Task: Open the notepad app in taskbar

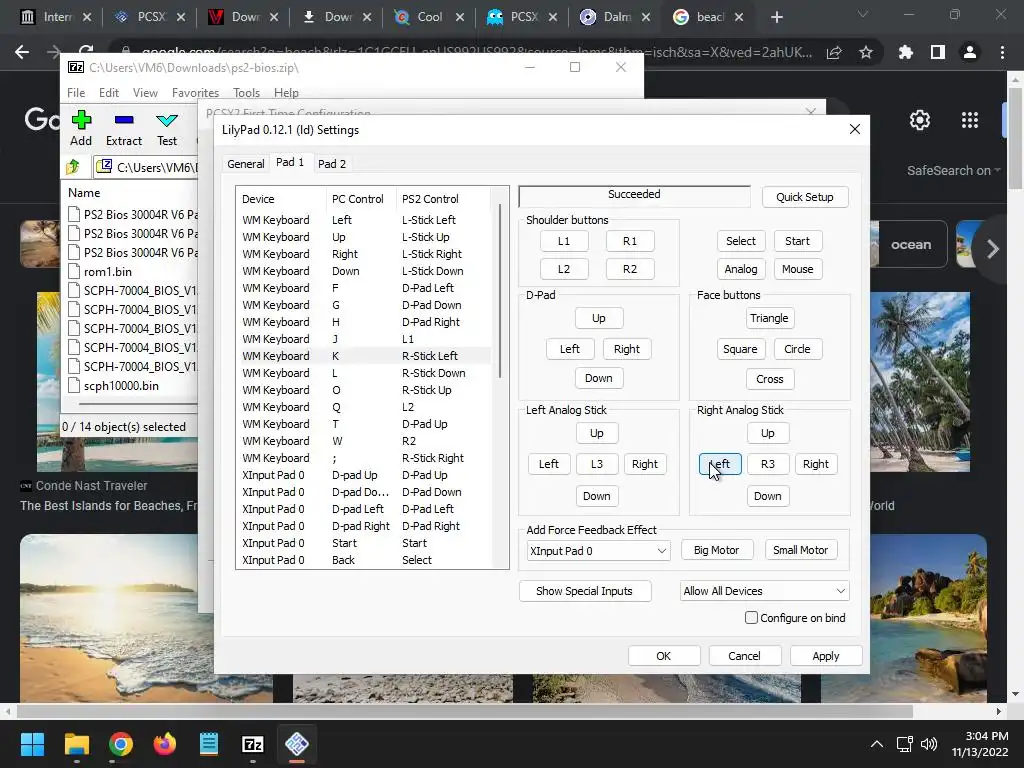Action: pos(209,744)
